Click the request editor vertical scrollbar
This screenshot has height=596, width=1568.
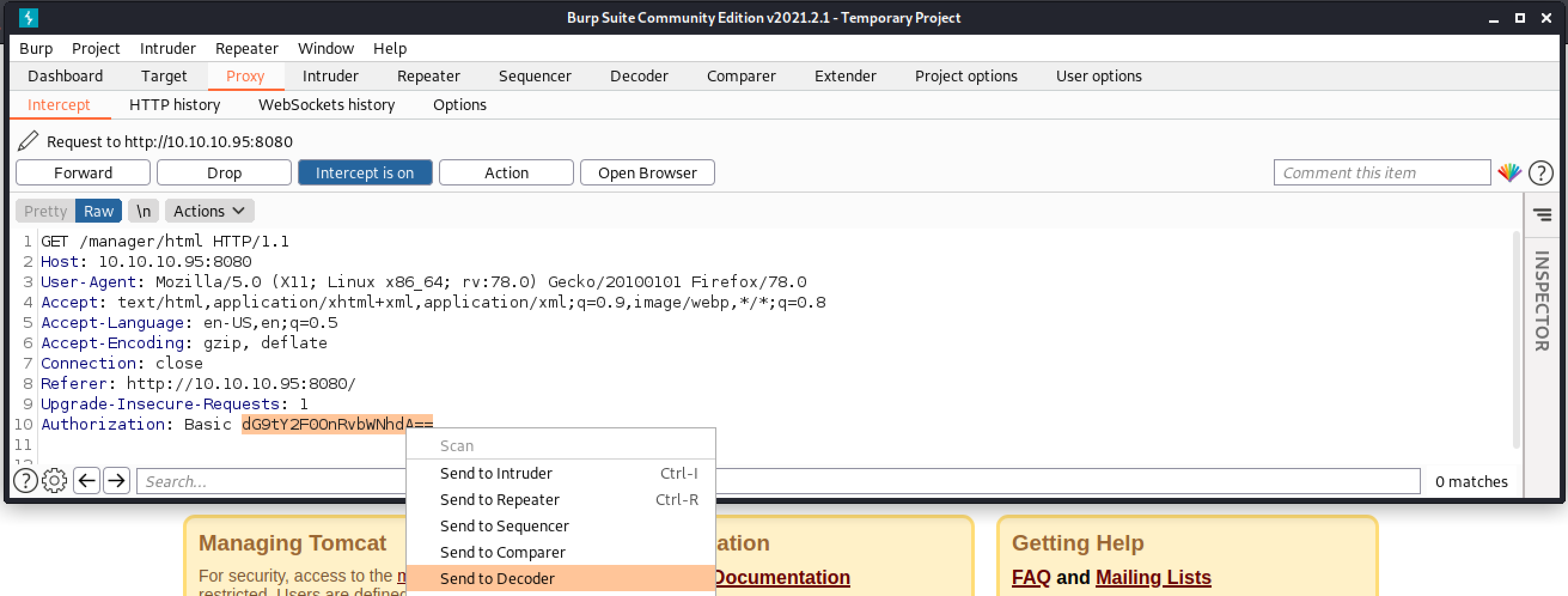[1516, 340]
